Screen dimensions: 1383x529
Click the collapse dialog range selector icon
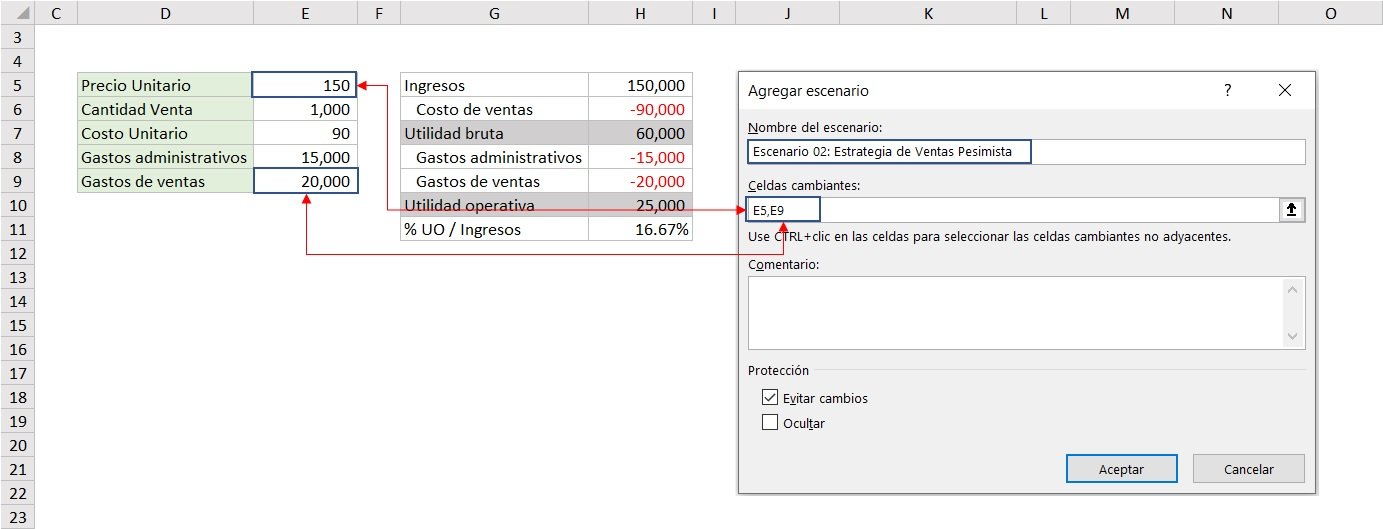(x=1292, y=210)
